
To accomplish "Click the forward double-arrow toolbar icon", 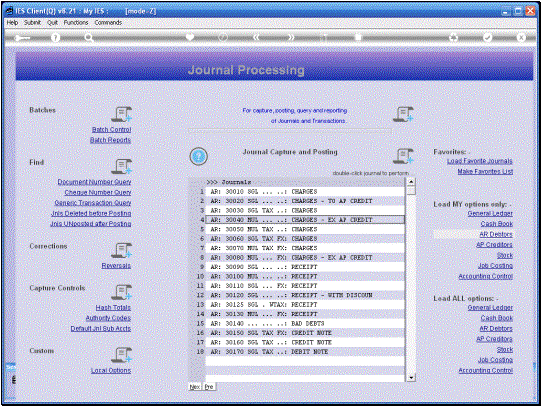I will coord(291,37).
